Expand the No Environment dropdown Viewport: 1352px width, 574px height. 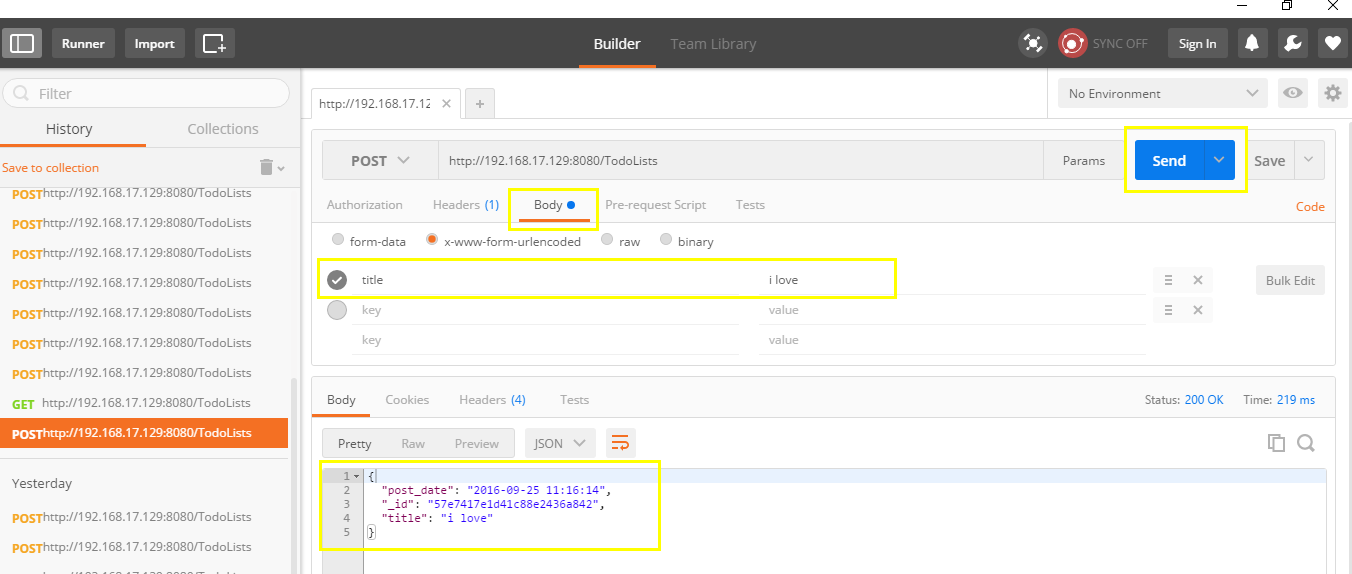tap(1162, 94)
